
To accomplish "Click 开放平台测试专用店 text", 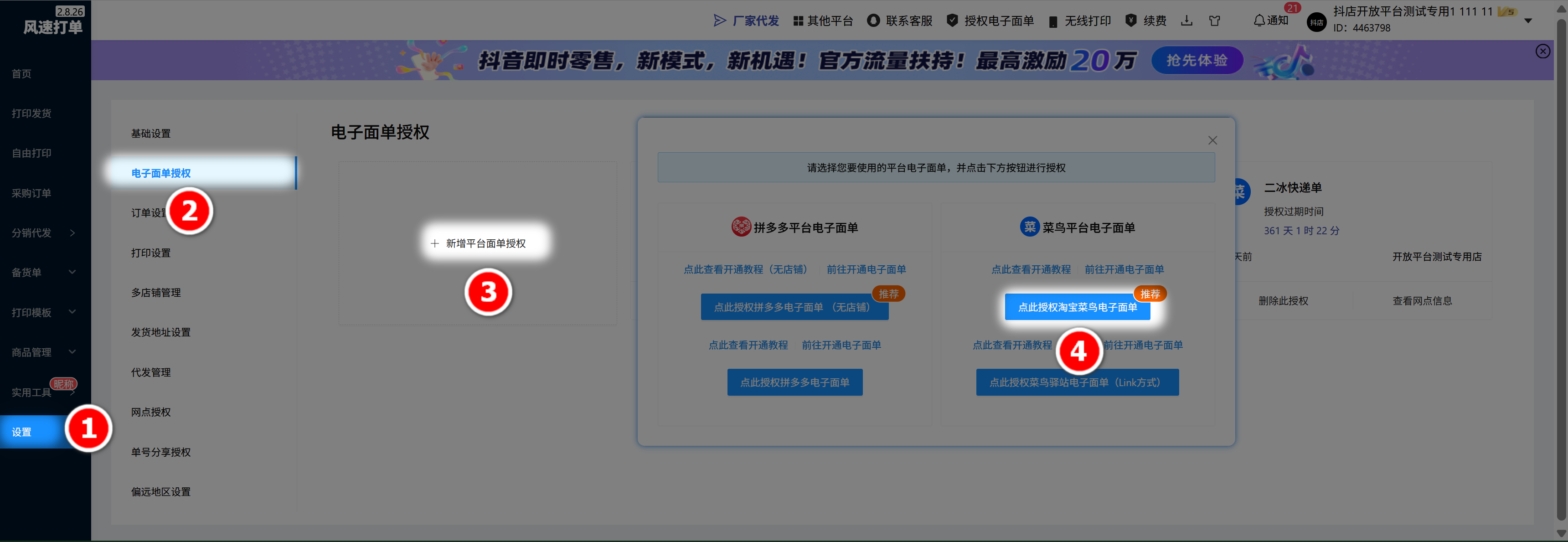I will pos(1437,257).
